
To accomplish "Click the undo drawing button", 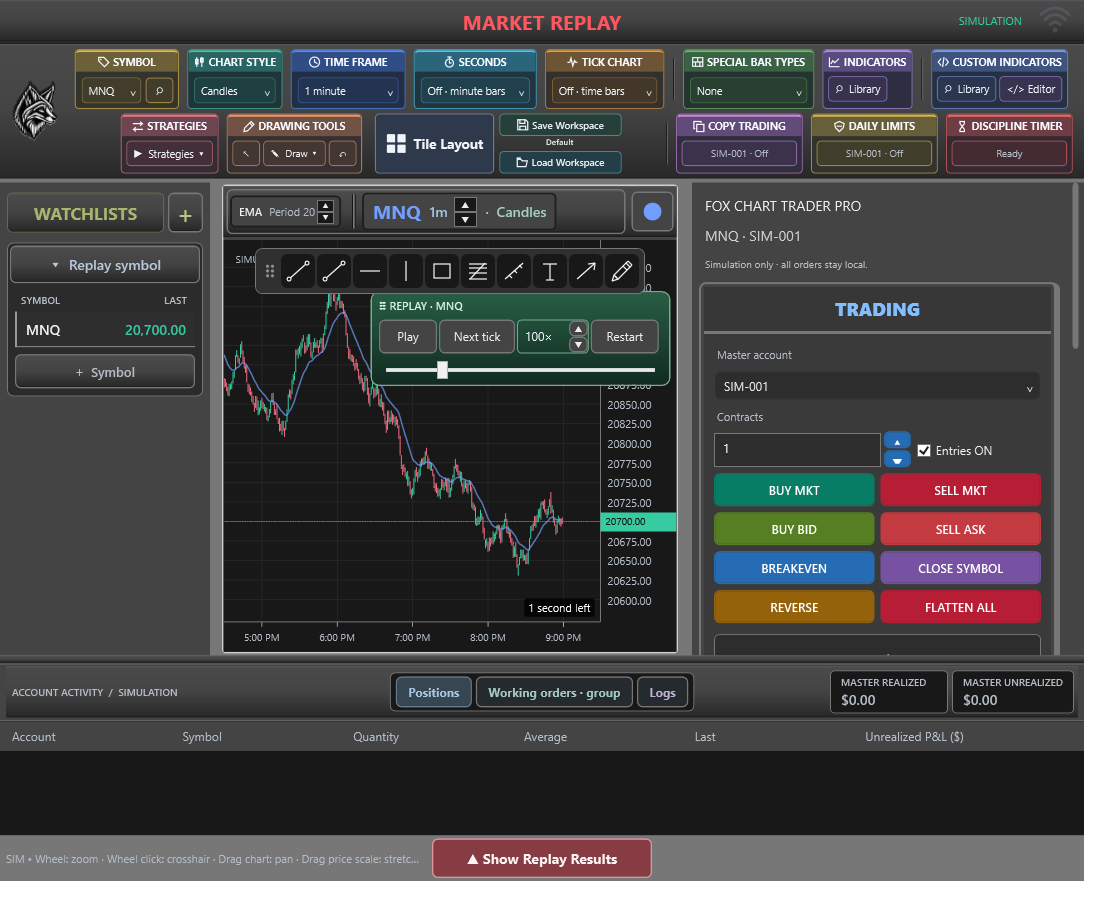I will pyautogui.click(x=343, y=154).
